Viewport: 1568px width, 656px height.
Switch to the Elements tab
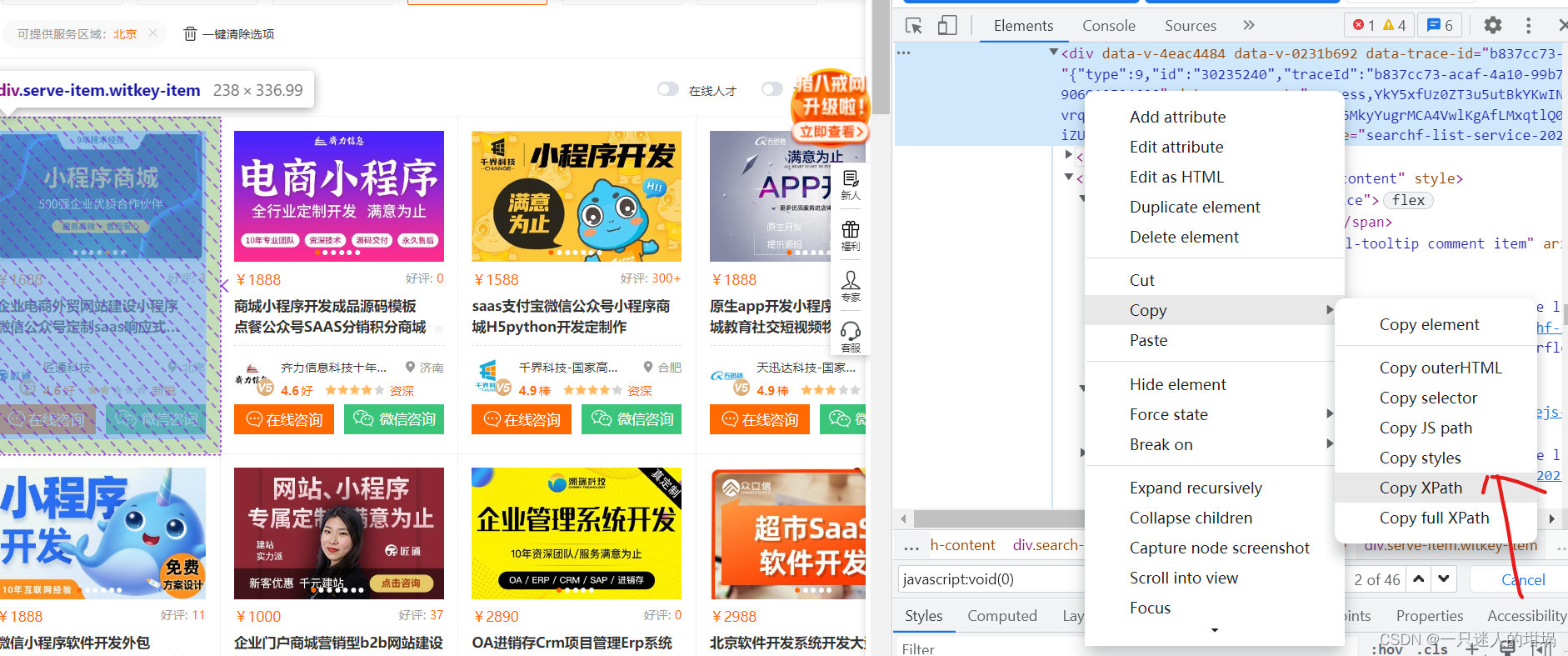click(x=1023, y=25)
